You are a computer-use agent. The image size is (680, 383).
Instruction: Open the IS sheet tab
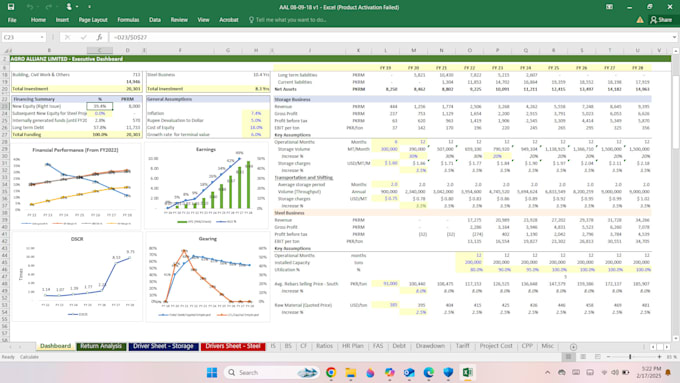pyautogui.click(x=273, y=346)
